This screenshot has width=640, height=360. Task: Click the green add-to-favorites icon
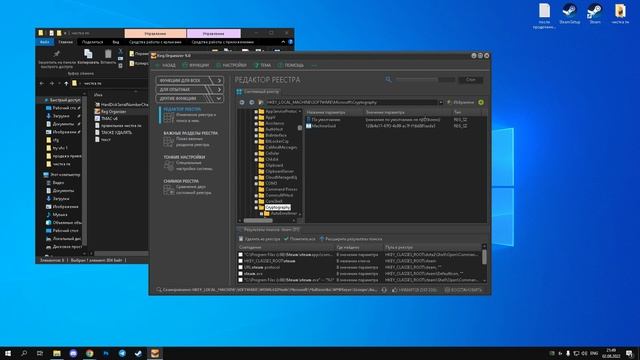481,102
